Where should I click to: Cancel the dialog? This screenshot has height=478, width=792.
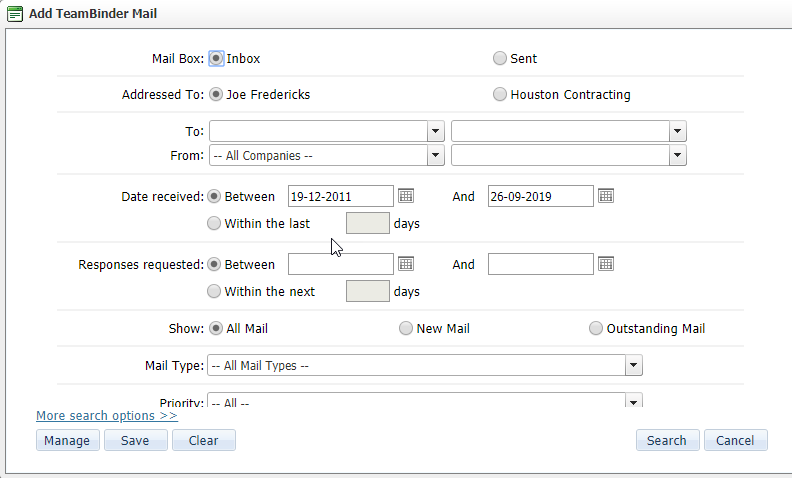[x=735, y=440]
